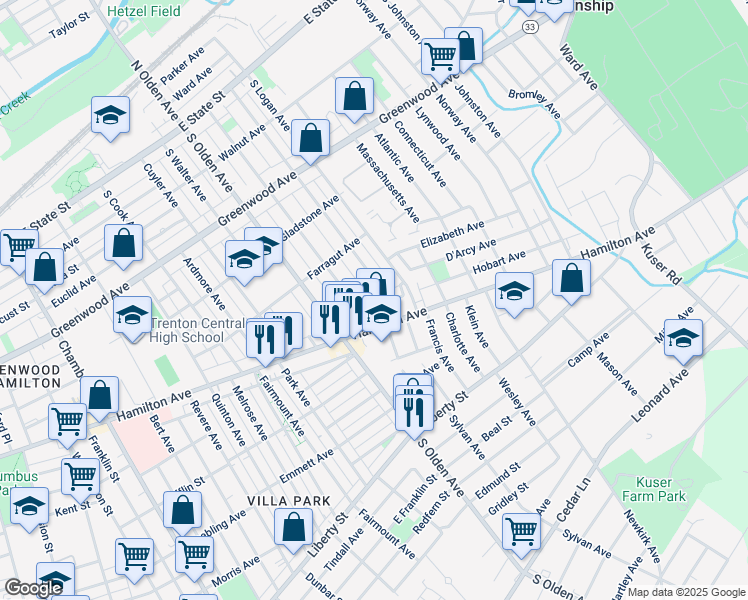
Task: Click the school marker near N Olden Ave
Action: coord(111,115)
